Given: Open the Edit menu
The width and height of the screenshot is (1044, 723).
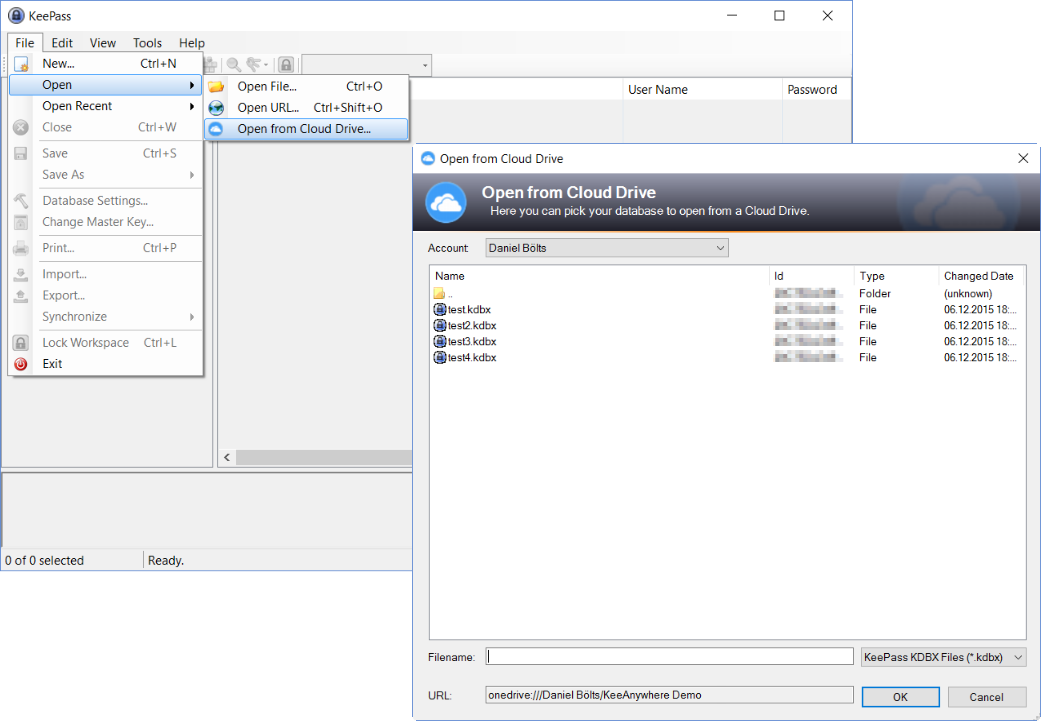Looking at the screenshot, I should [62, 43].
